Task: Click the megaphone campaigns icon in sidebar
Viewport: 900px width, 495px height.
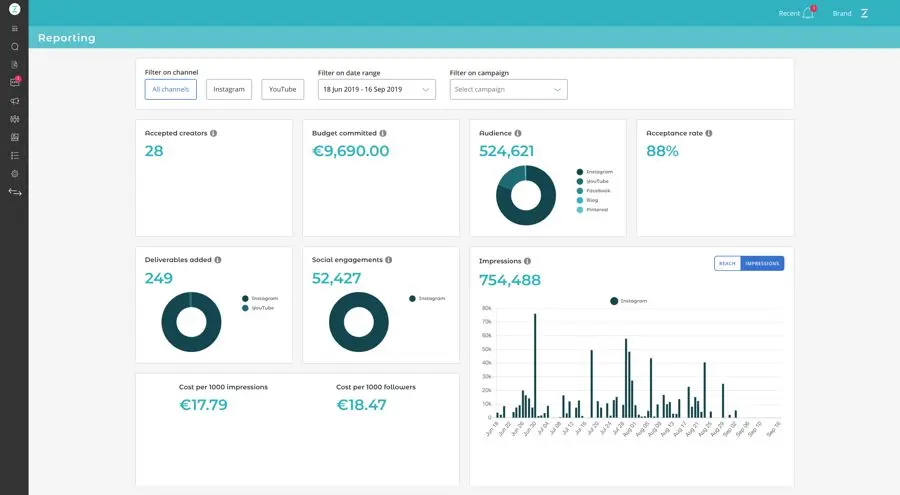Action: tap(15, 101)
